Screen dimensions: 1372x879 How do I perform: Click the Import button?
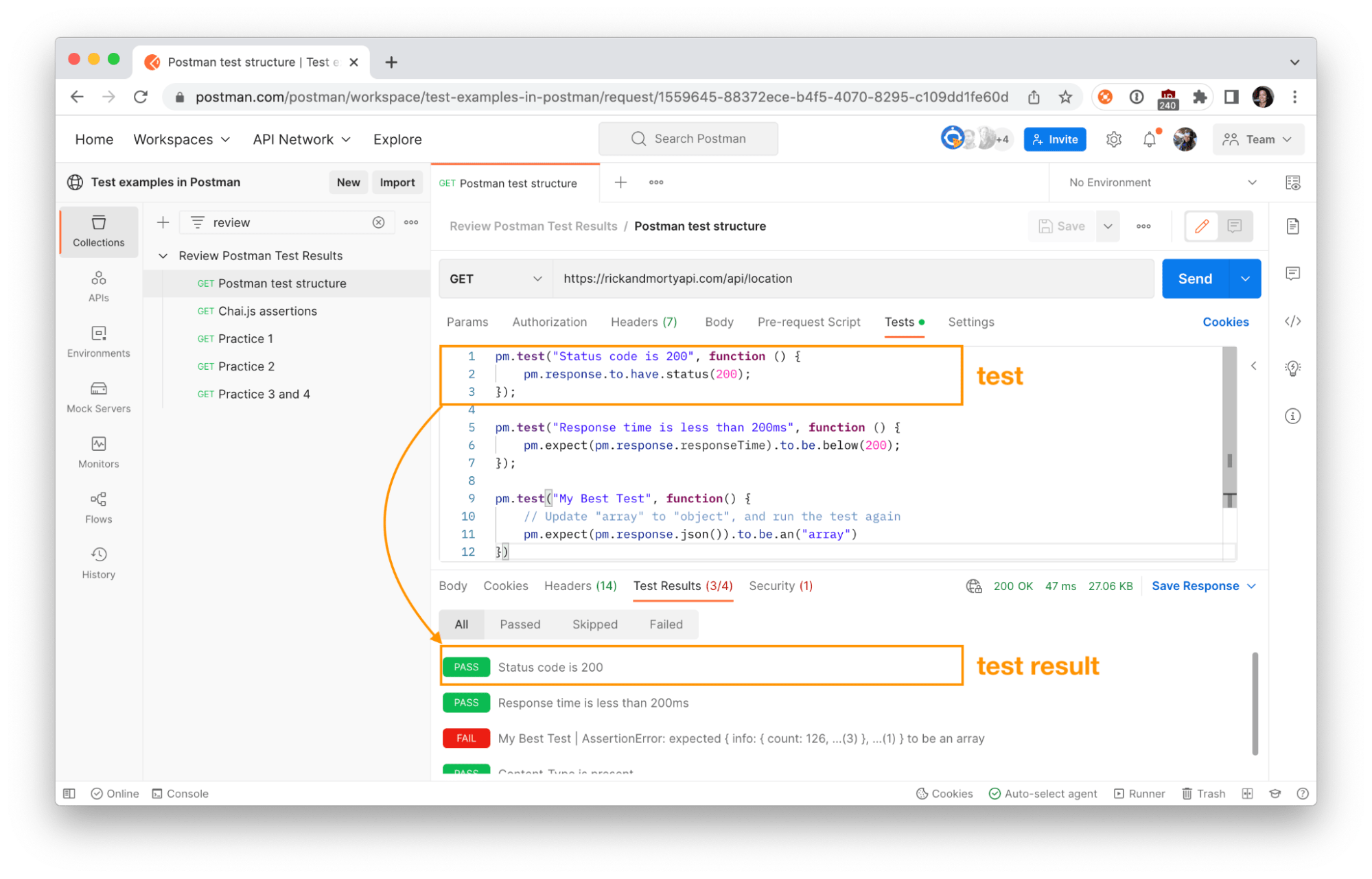397,183
